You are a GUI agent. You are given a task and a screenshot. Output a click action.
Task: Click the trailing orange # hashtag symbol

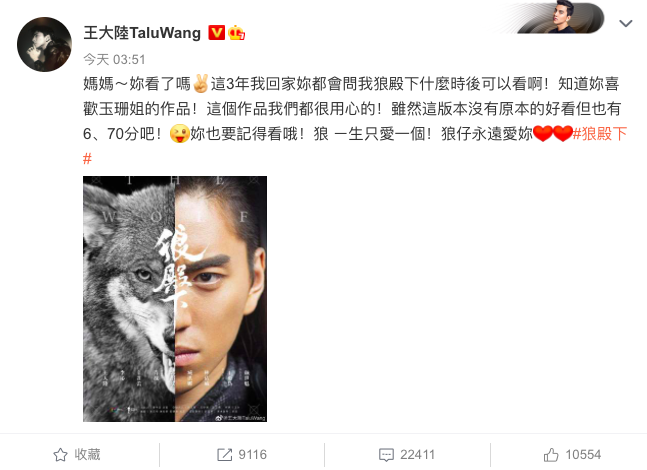point(87,158)
